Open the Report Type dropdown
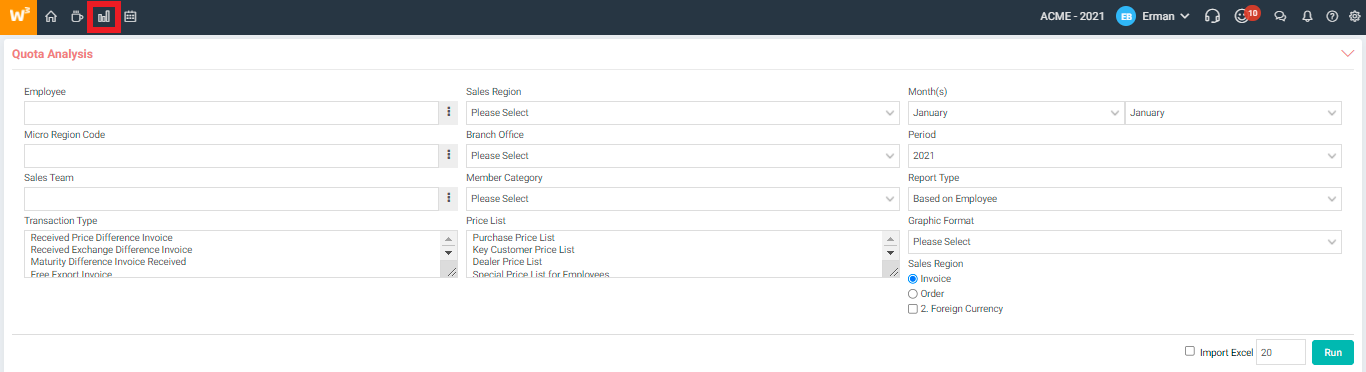1366x372 pixels. click(1125, 199)
